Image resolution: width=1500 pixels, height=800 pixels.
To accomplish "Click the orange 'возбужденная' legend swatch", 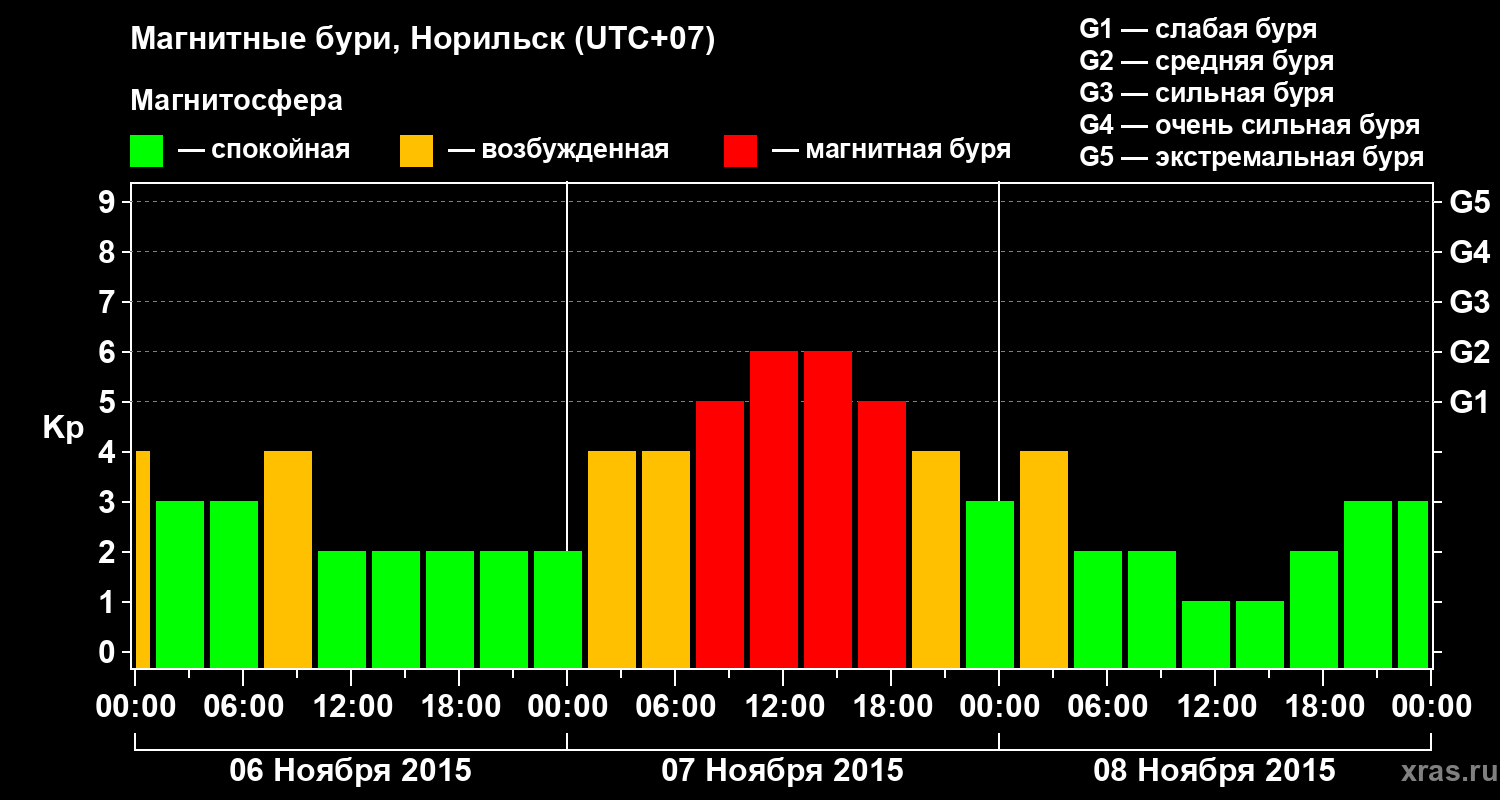I will click(x=416, y=151).
